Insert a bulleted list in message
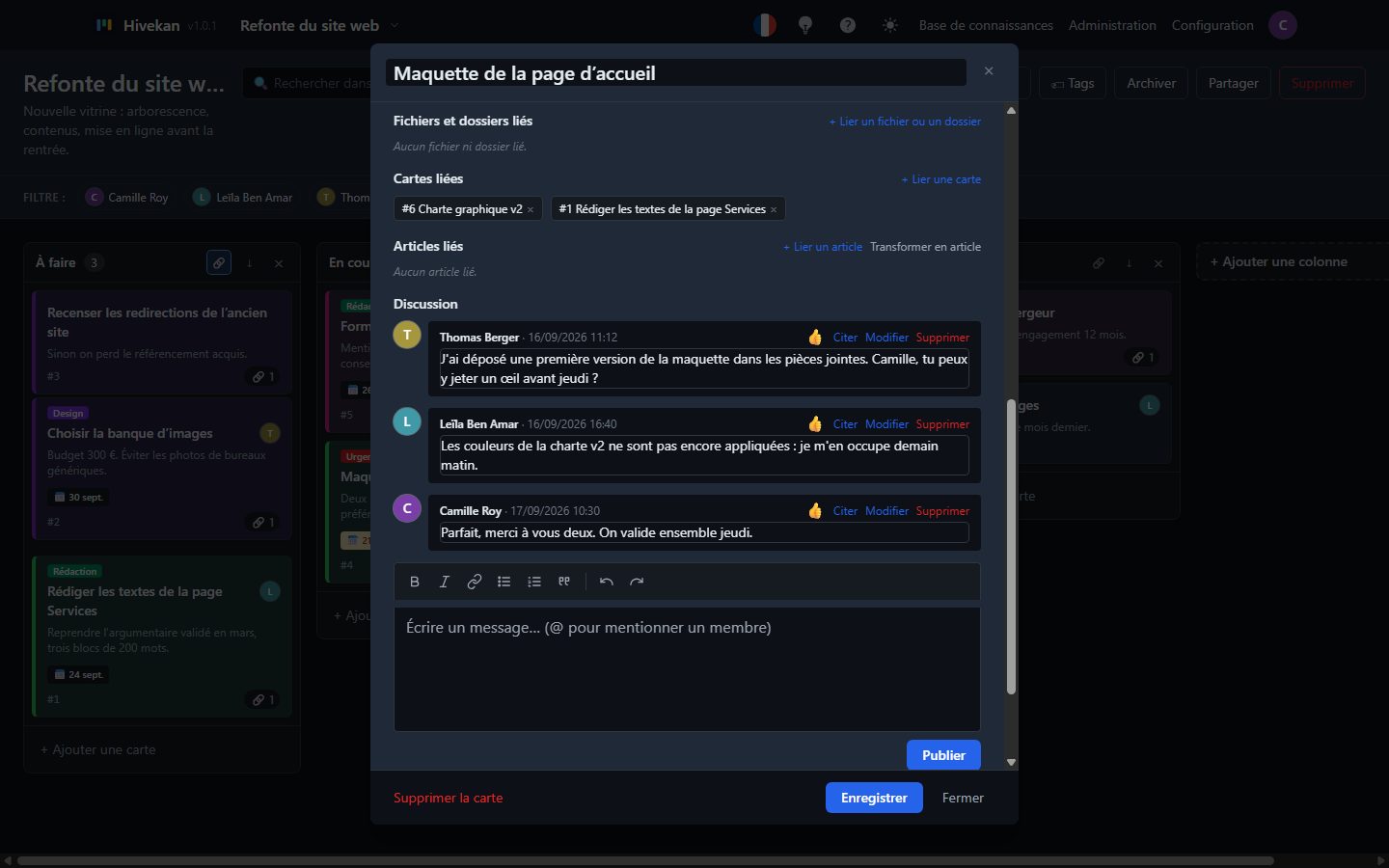 coord(504,582)
